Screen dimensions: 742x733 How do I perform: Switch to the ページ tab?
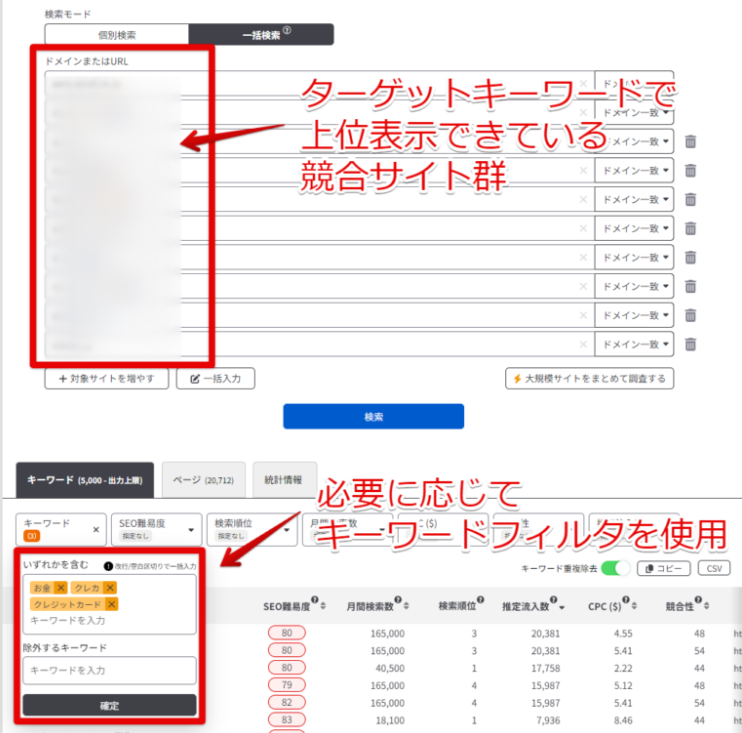[203, 480]
